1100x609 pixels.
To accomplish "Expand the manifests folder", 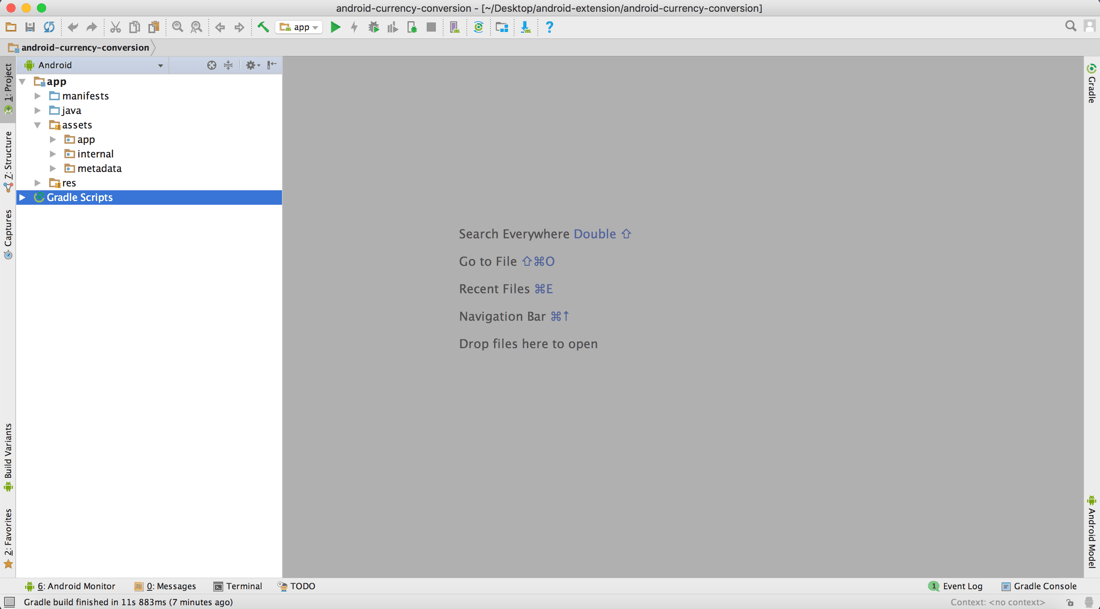I will 38,96.
